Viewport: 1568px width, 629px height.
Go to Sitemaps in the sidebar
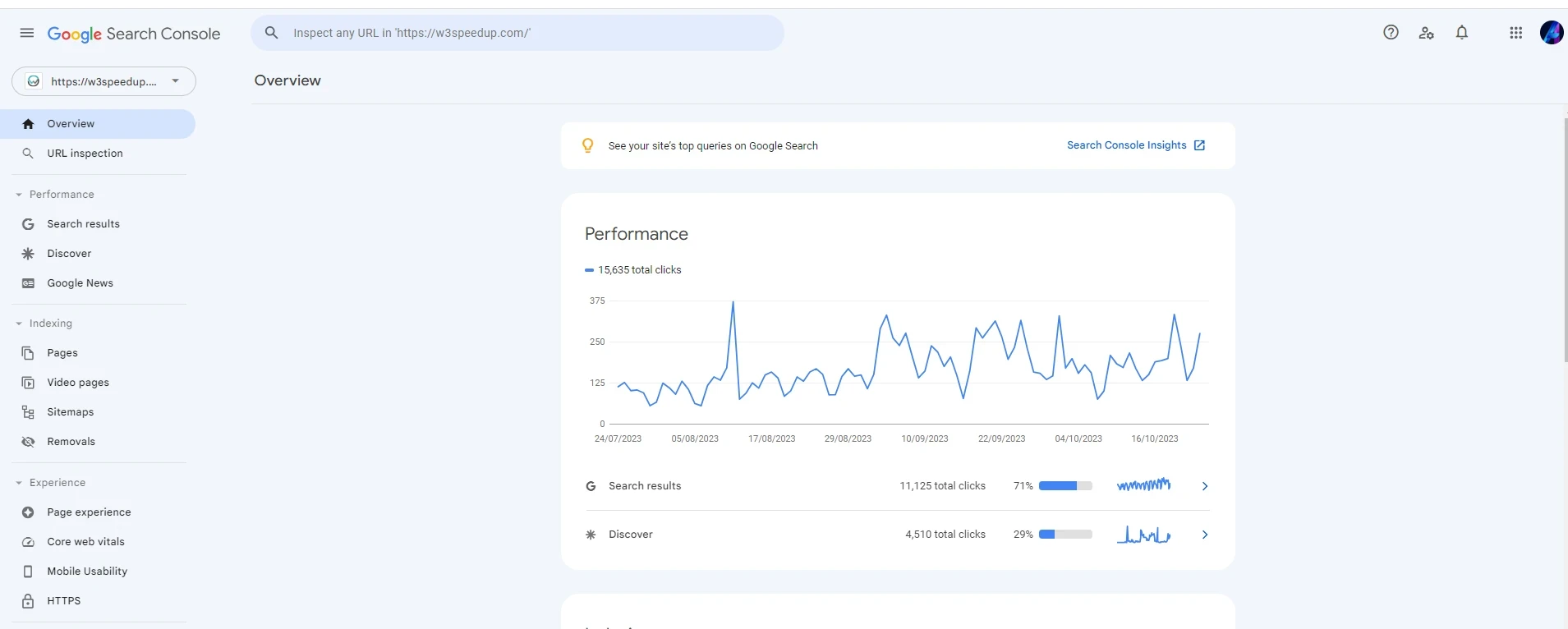pos(70,412)
